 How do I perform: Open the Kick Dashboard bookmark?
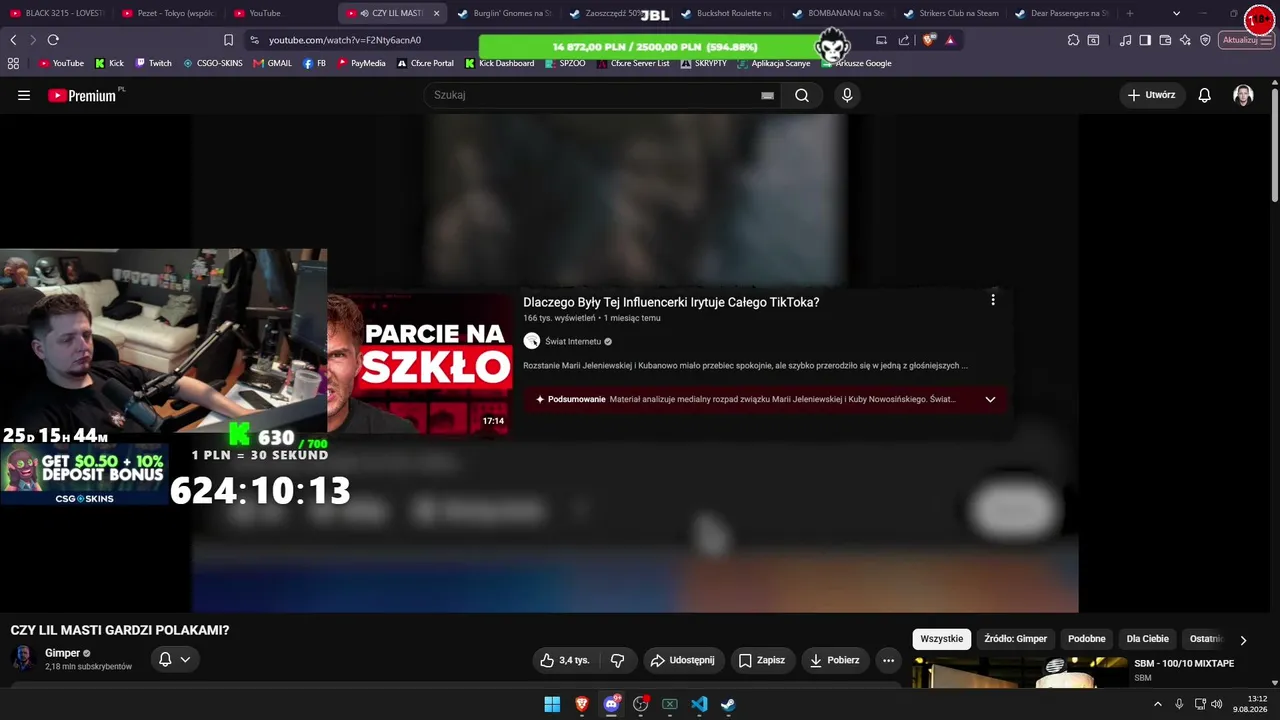tap(499, 63)
